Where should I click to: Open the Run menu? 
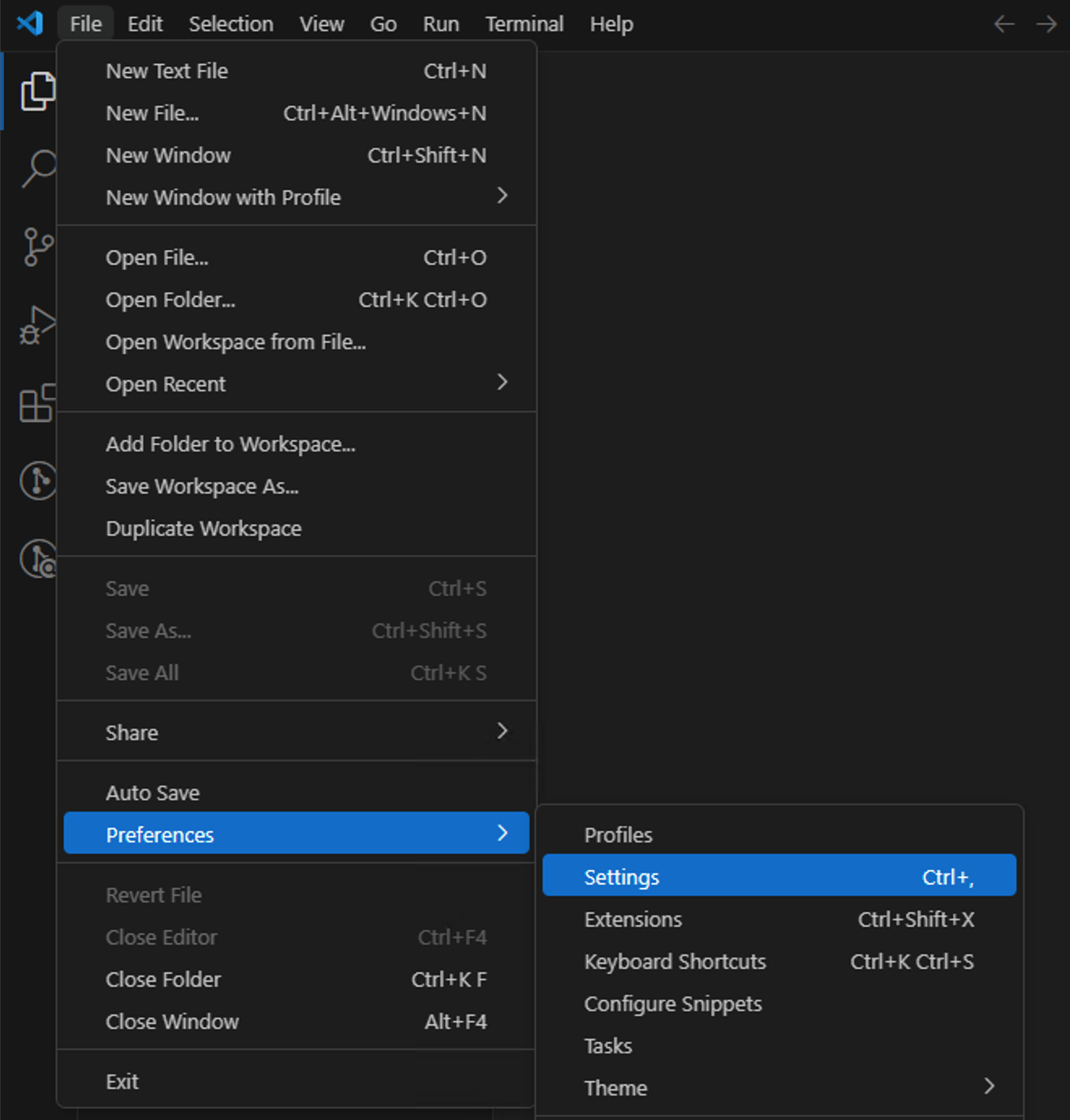click(x=441, y=24)
